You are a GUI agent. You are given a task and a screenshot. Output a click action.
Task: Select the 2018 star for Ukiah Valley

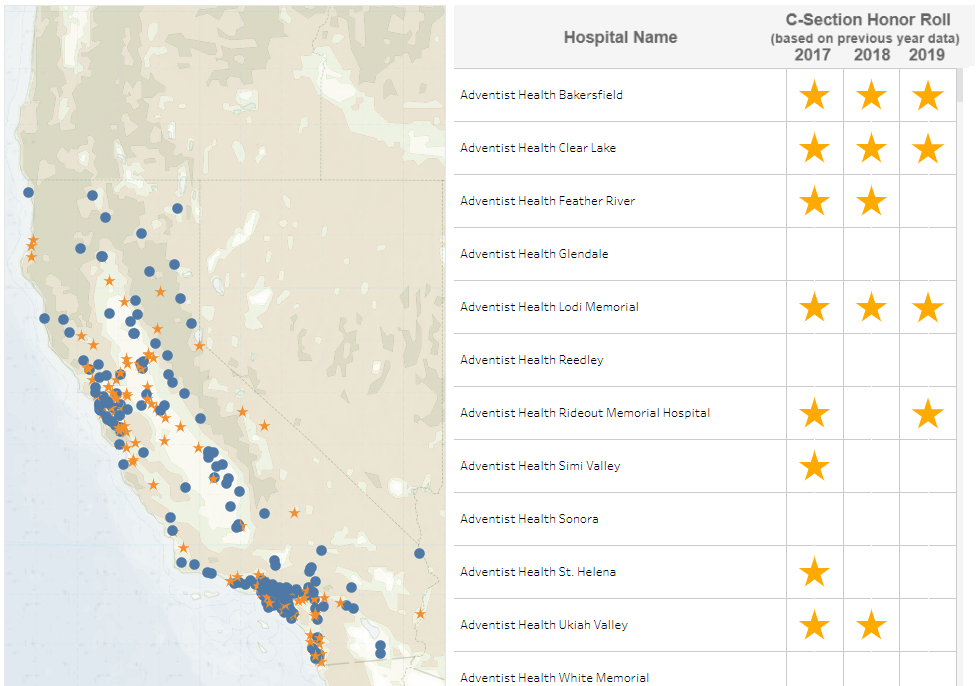(871, 626)
